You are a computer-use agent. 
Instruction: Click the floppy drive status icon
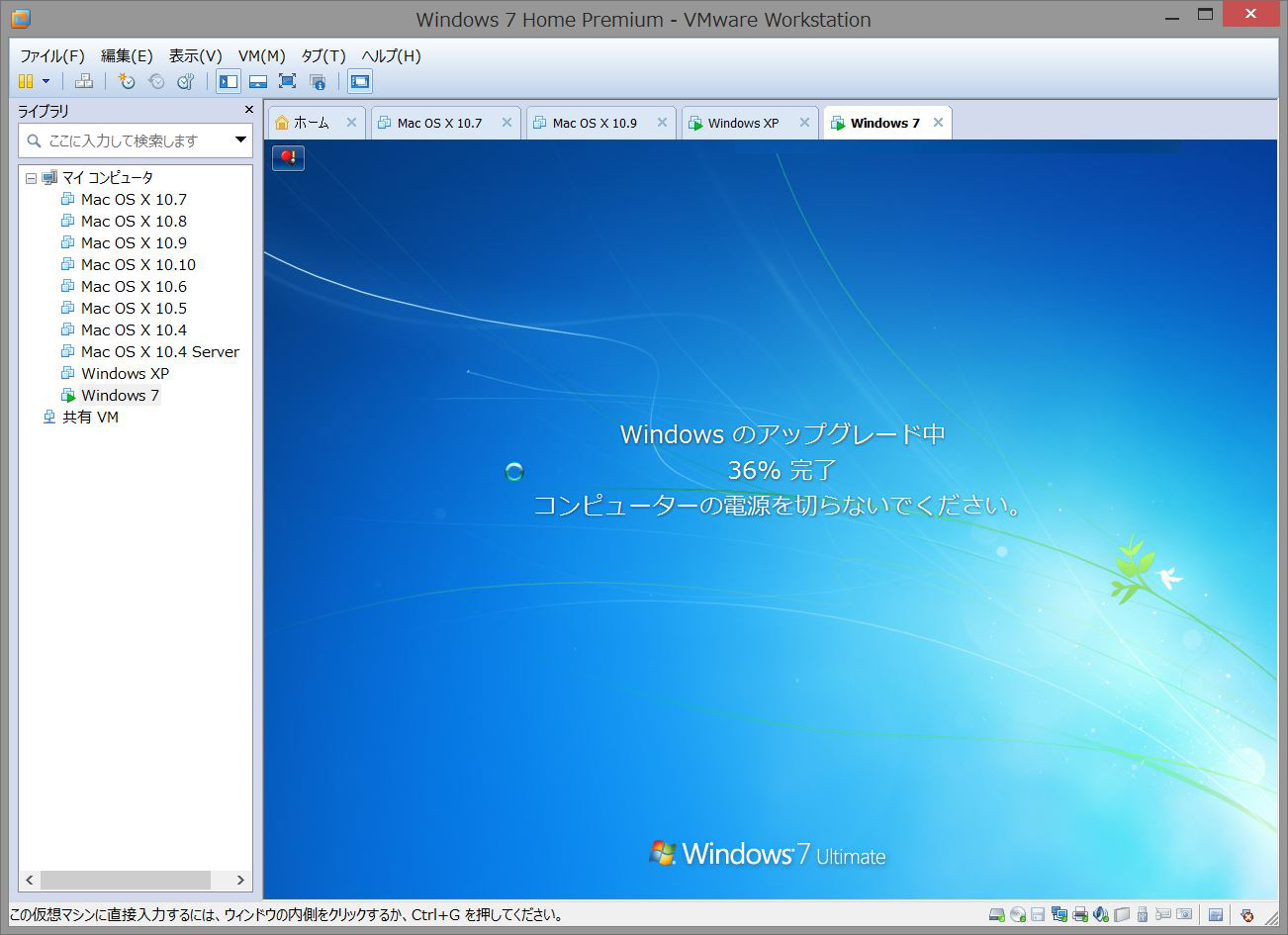click(x=1038, y=915)
